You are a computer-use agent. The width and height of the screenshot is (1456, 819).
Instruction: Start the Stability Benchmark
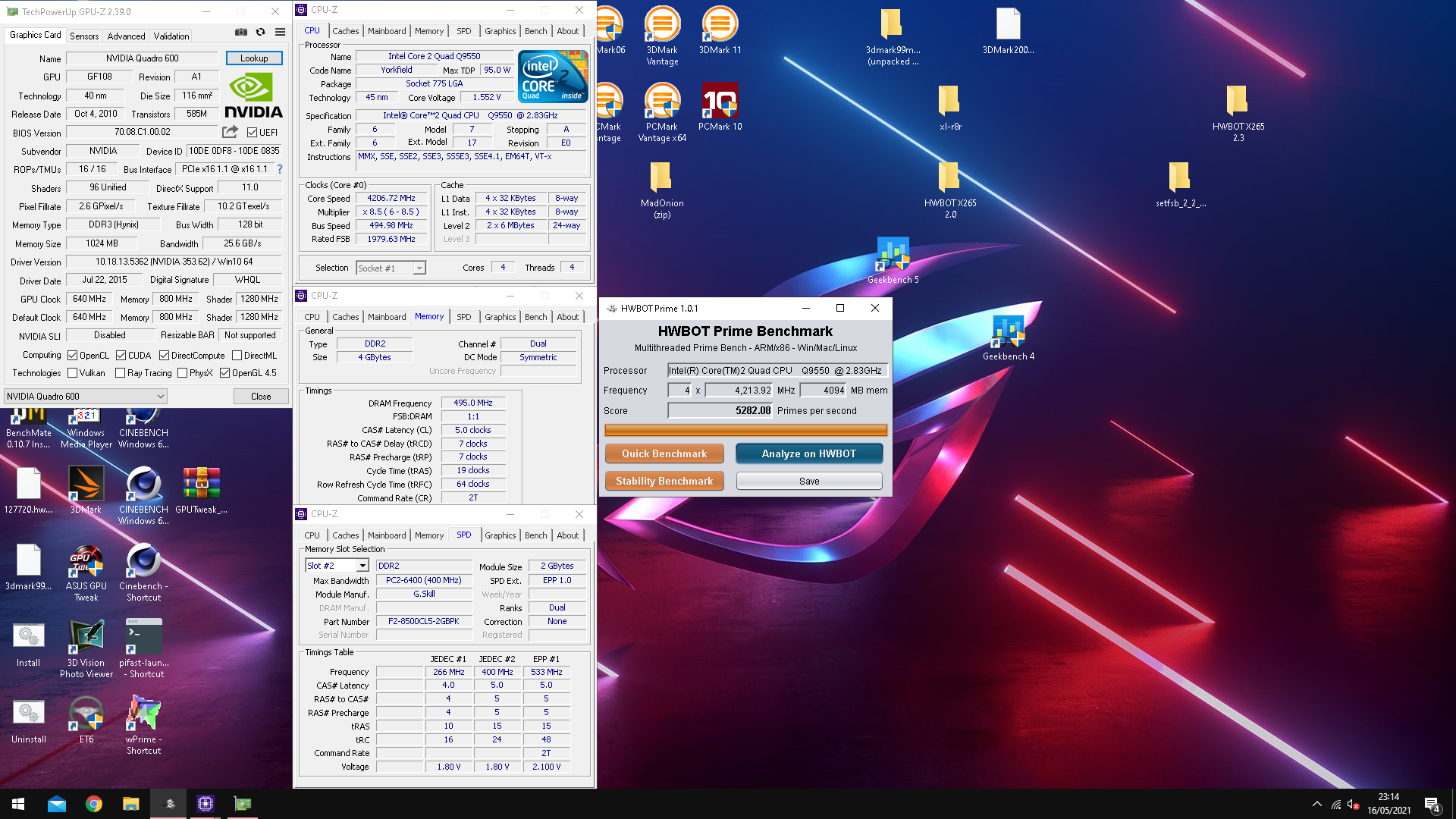664,481
